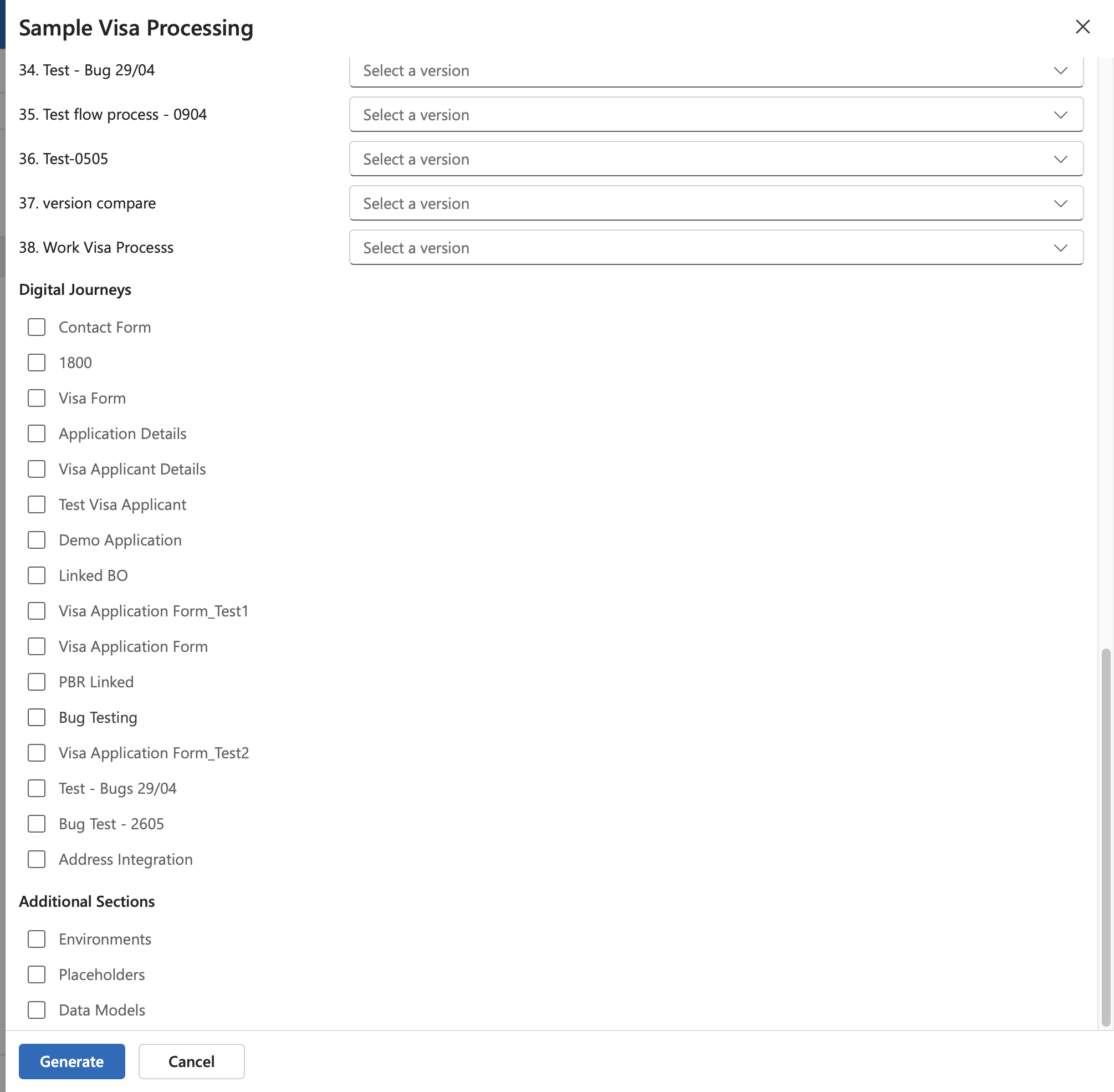Open version dropdown for Test - Bug 29/04
Viewport: 1114px width, 1092px height.
(x=716, y=71)
